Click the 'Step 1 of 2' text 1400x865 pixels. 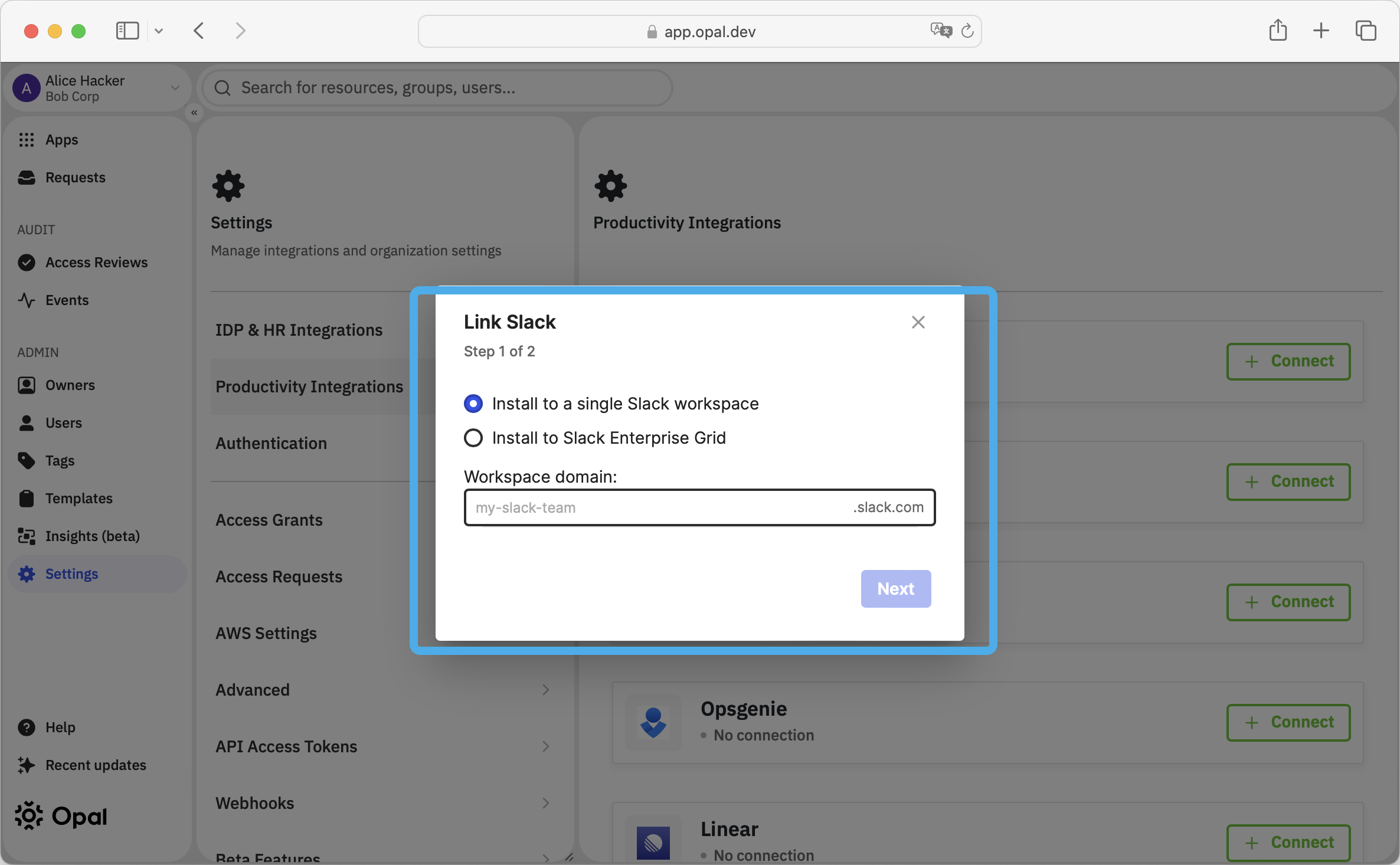pos(499,352)
